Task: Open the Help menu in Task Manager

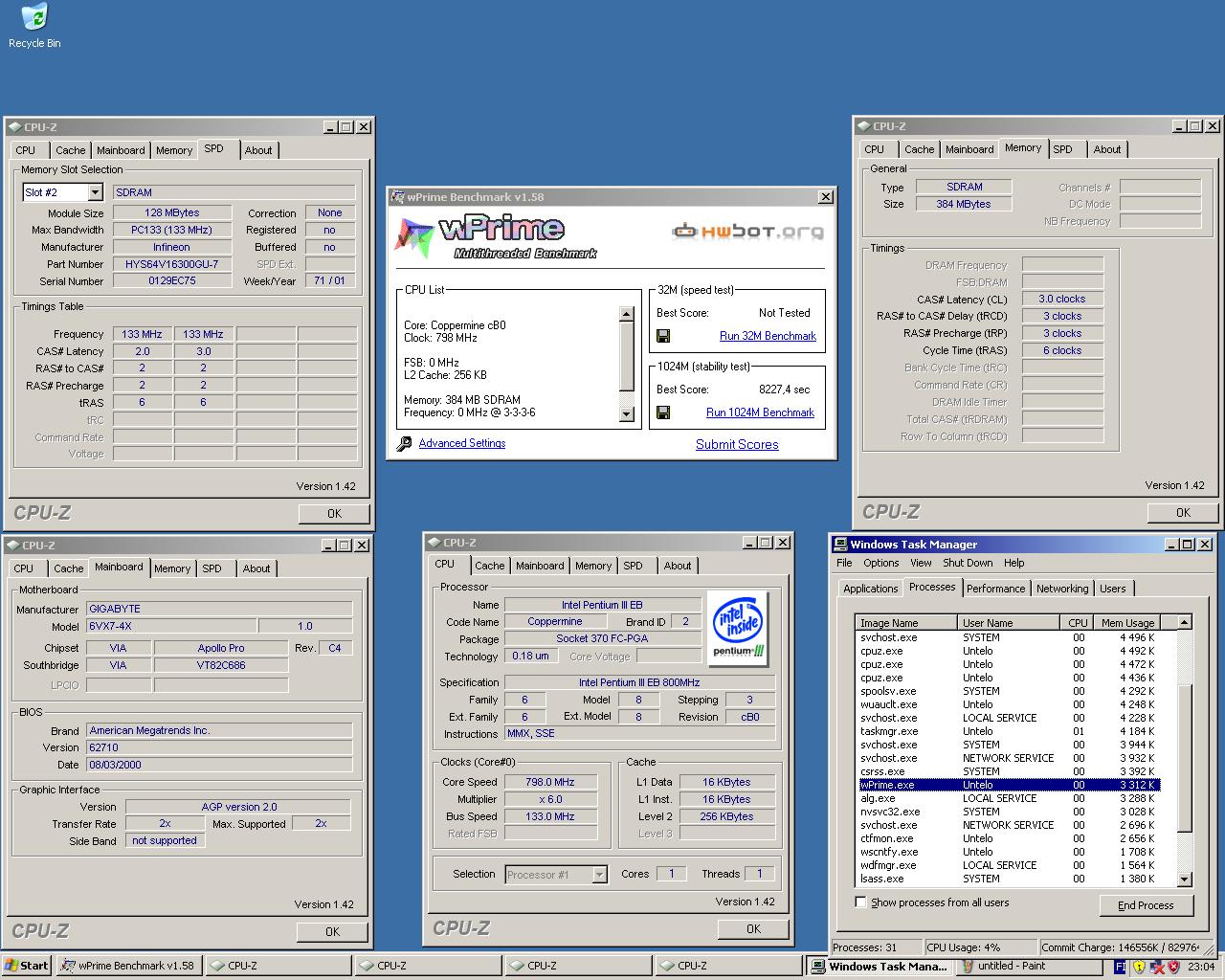Action: (1013, 563)
